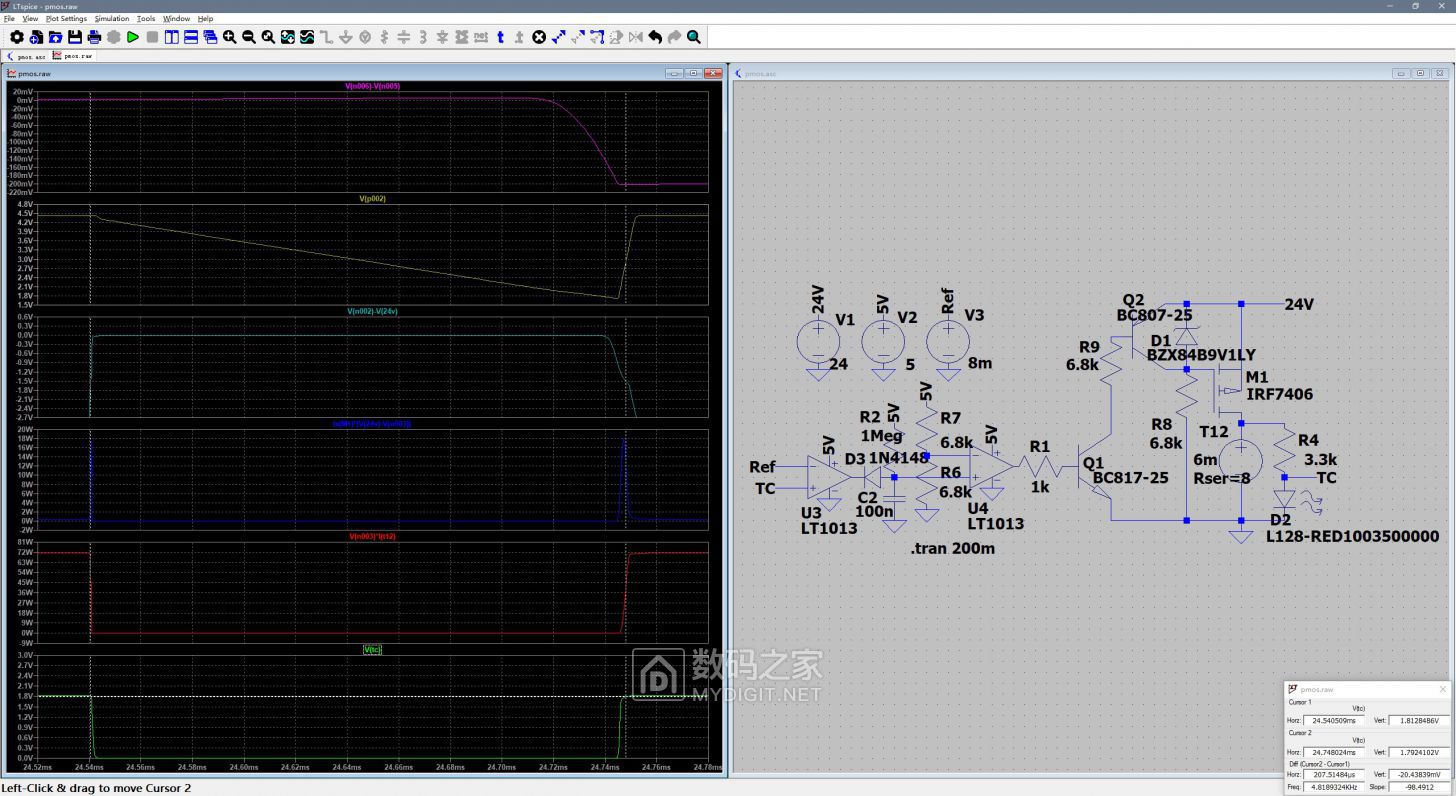The image size is (1456, 796).
Task: Click the V(n002)-V(24v) trace label
Action: (372, 311)
